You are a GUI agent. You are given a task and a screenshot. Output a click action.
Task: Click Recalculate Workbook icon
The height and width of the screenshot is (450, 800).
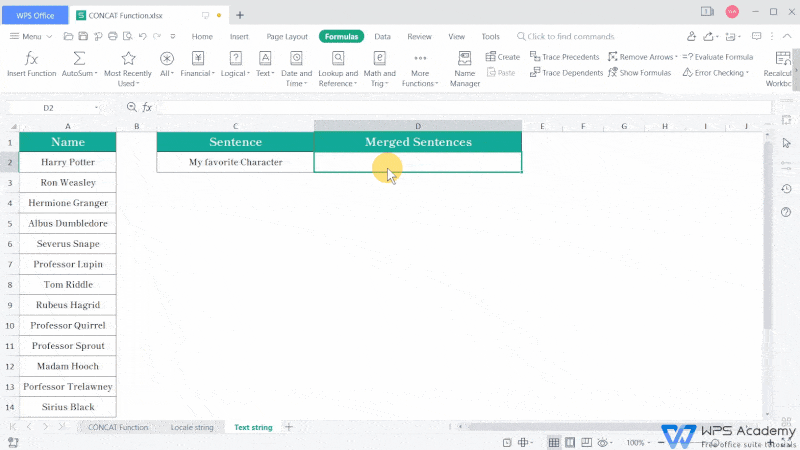click(x=782, y=59)
